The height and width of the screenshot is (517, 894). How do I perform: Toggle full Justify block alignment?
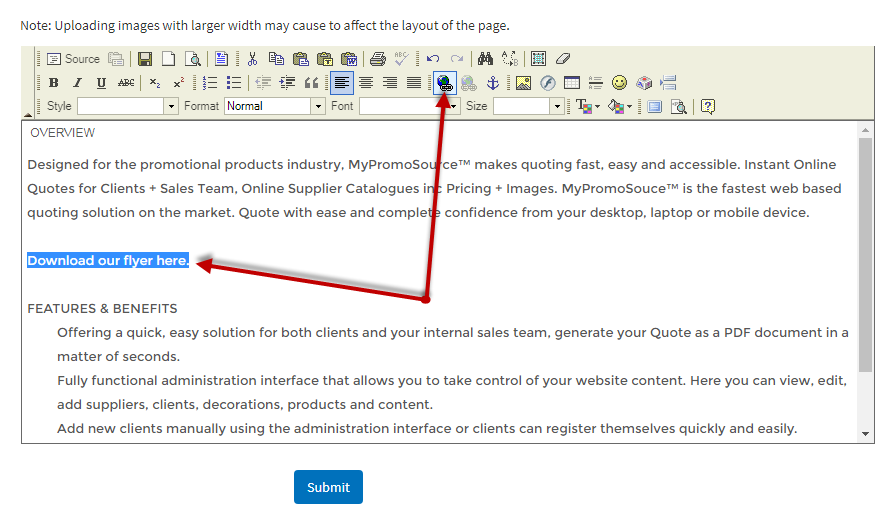pyautogui.click(x=414, y=83)
